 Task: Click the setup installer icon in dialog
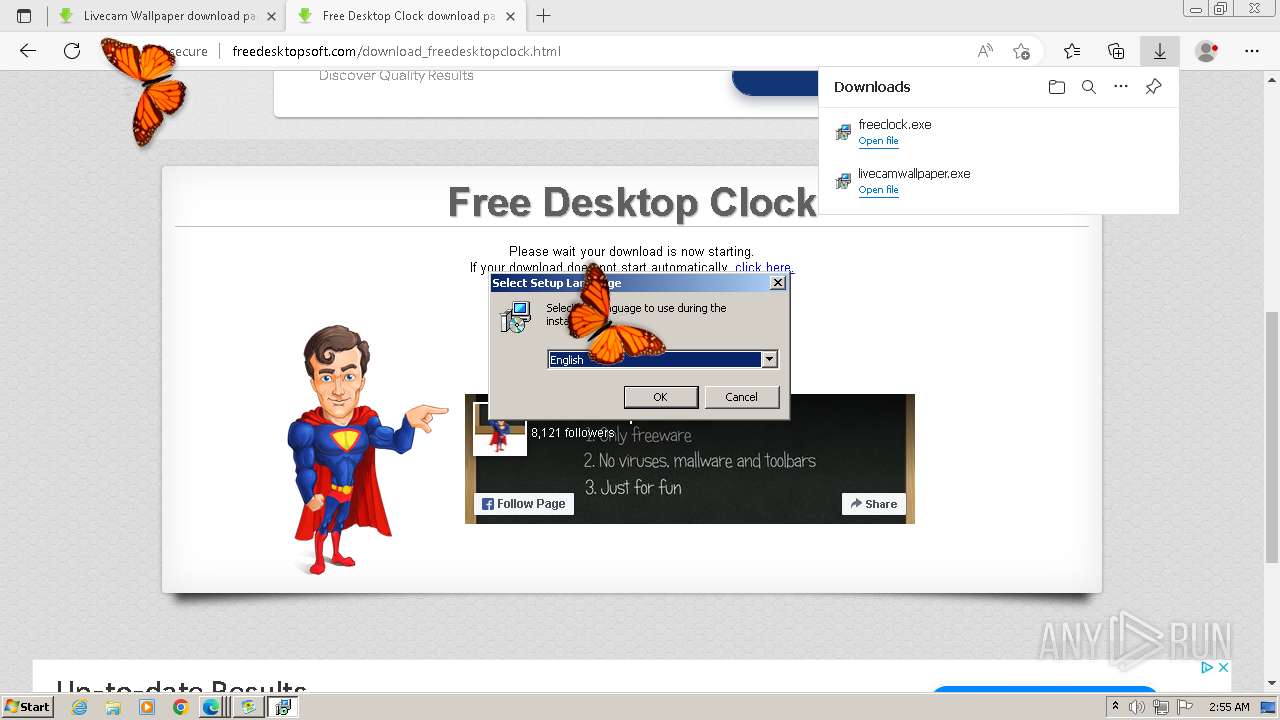pyautogui.click(x=515, y=317)
